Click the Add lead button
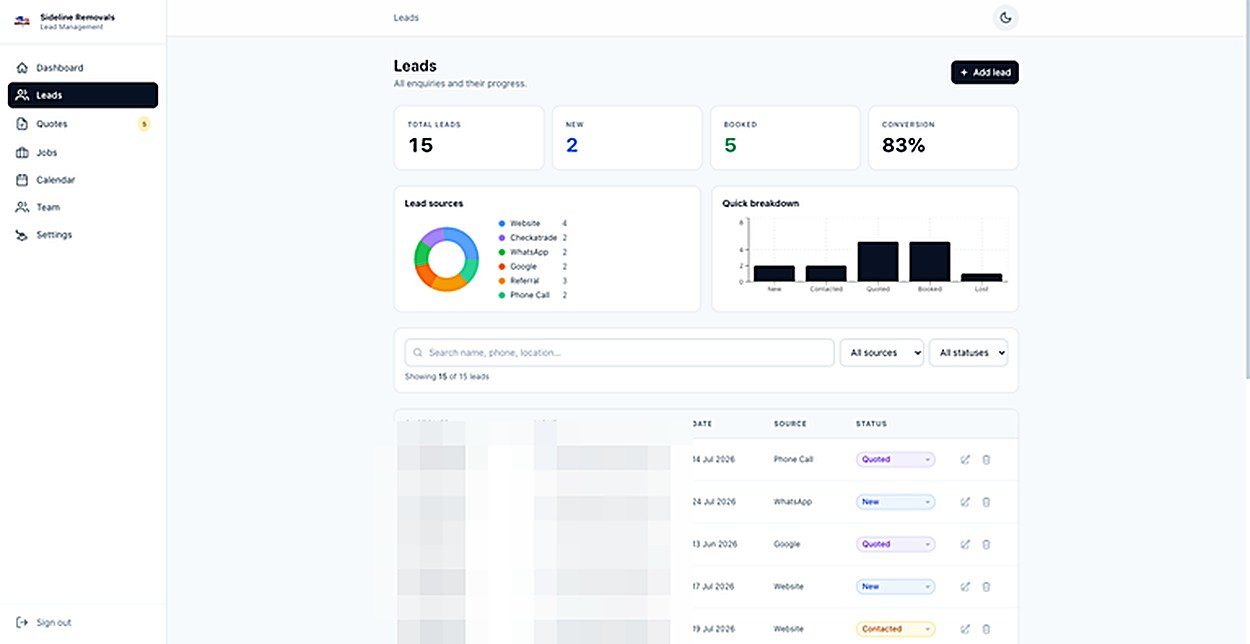1250x644 pixels. tap(985, 72)
